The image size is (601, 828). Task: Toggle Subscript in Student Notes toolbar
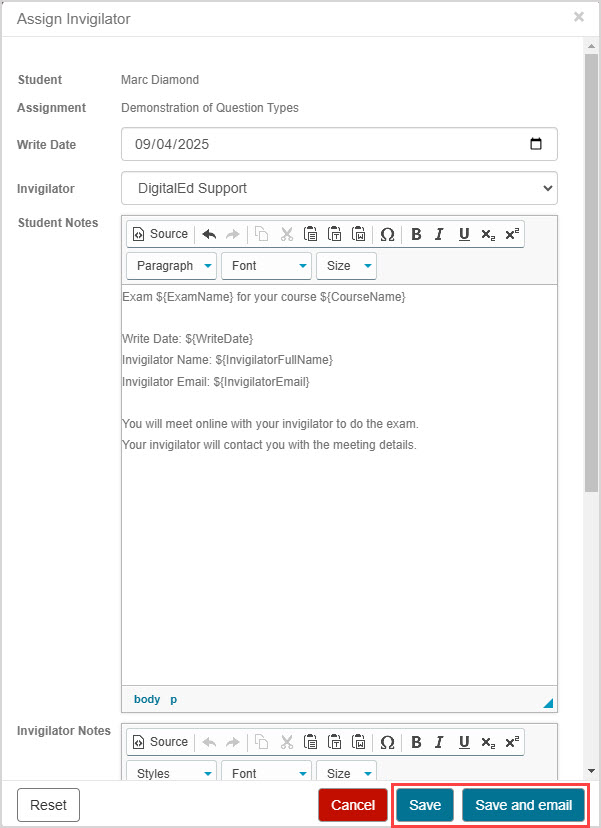click(488, 234)
